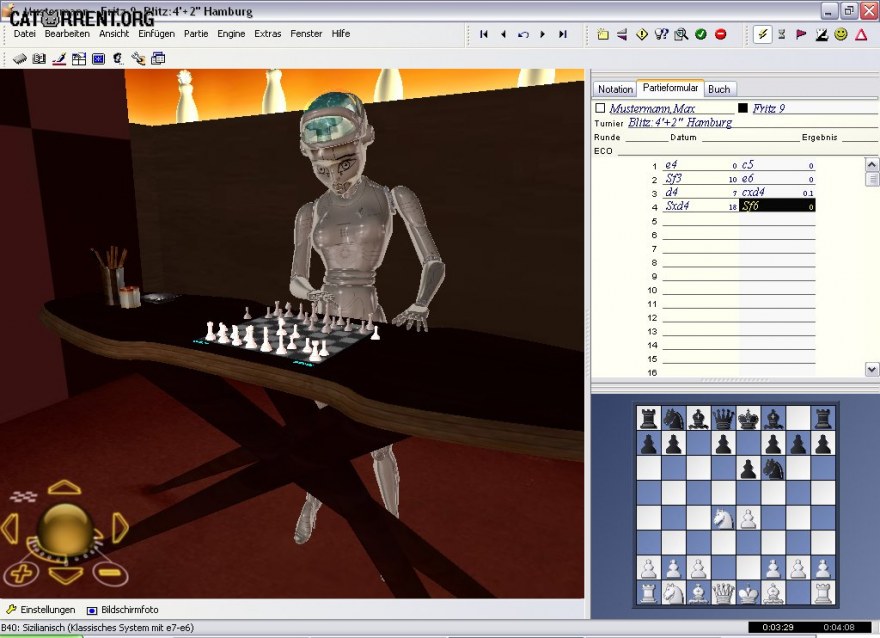The height and width of the screenshot is (638, 880).
Task: Rotate 3D camera with gold right arrow
Action: [x=120, y=527]
